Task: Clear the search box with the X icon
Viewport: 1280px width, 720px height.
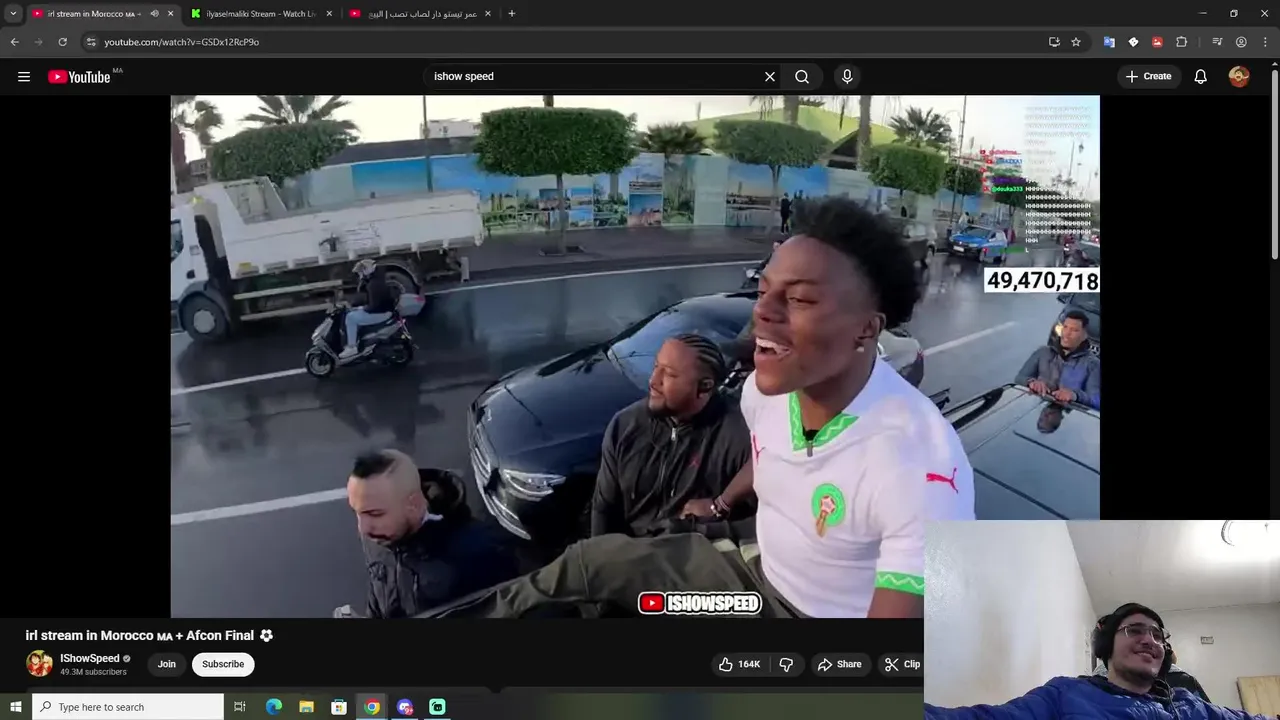Action: coord(770,77)
